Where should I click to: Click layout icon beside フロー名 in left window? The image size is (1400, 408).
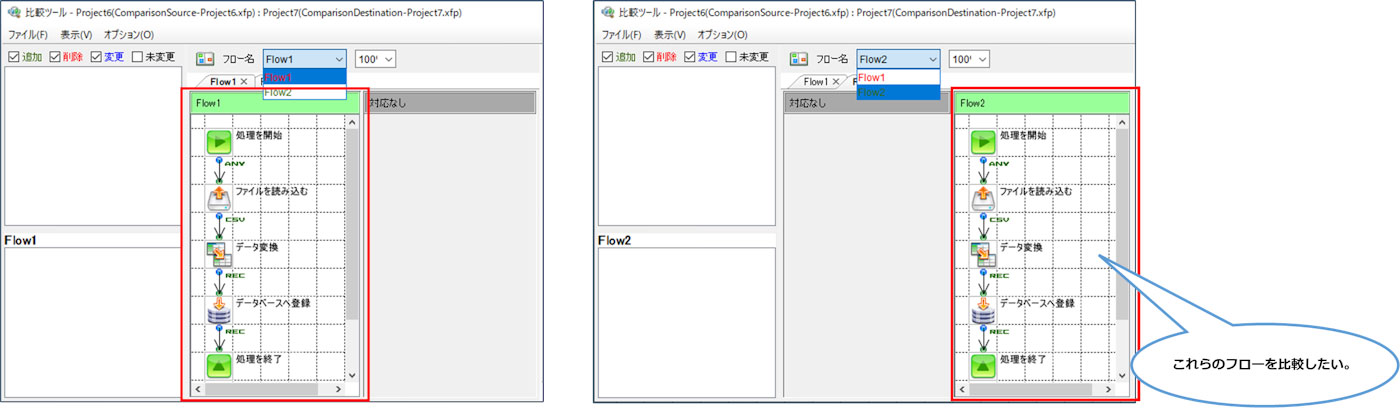(204, 59)
